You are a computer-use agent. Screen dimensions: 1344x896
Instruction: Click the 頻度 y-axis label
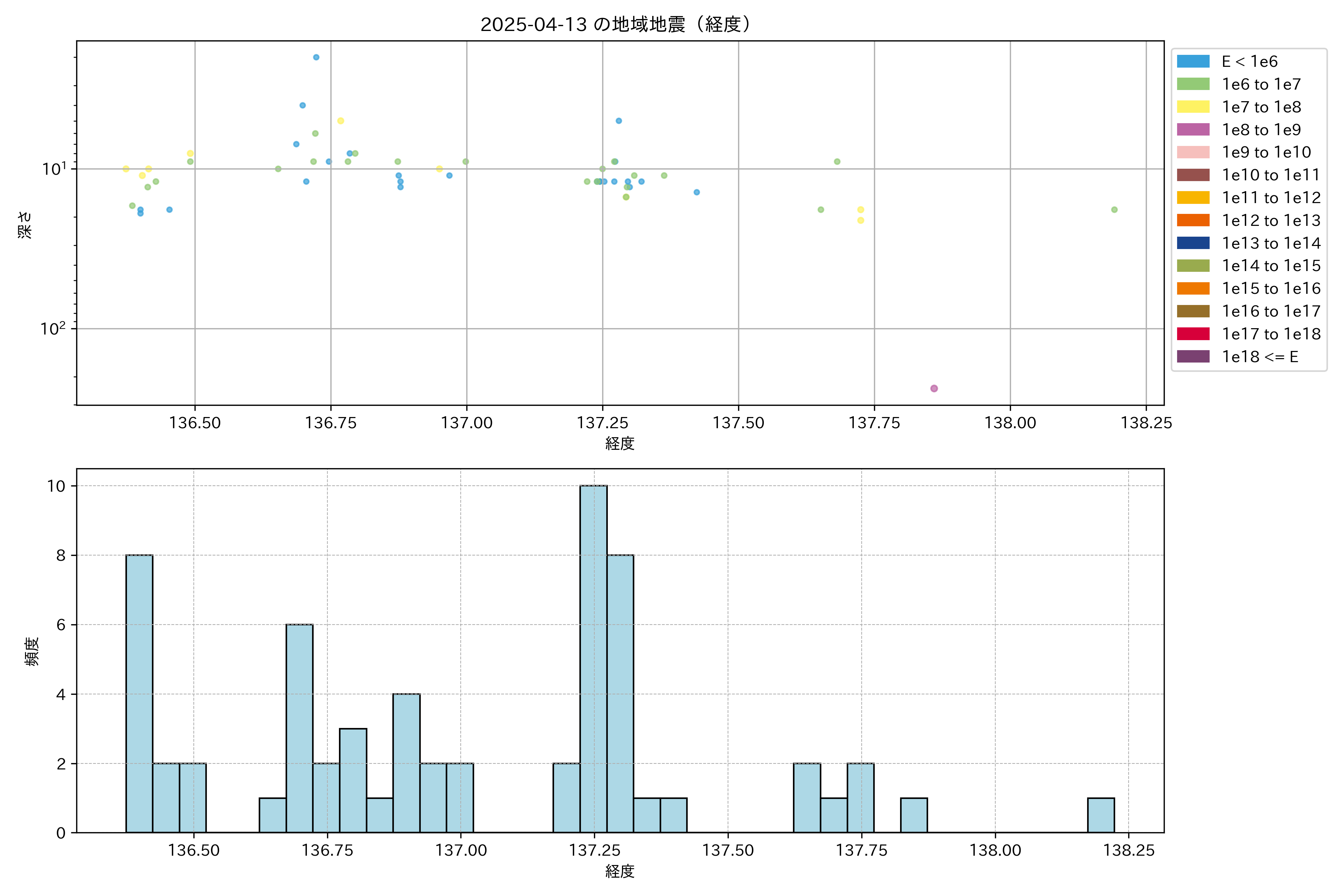(x=32, y=651)
